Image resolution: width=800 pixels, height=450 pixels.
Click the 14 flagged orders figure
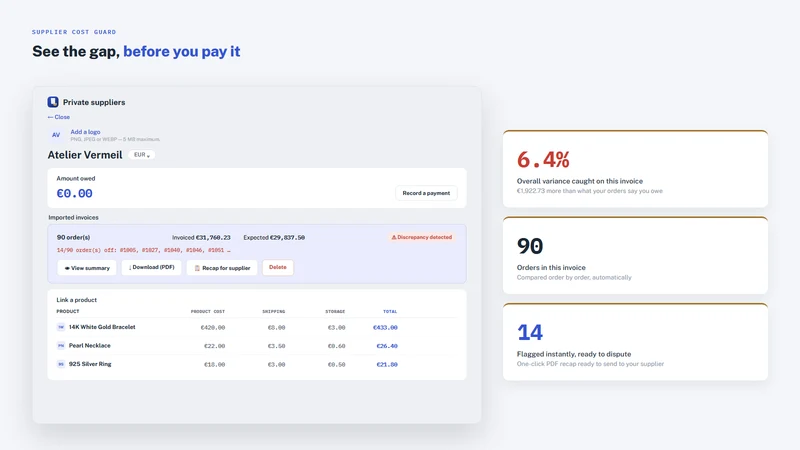(x=530, y=333)
